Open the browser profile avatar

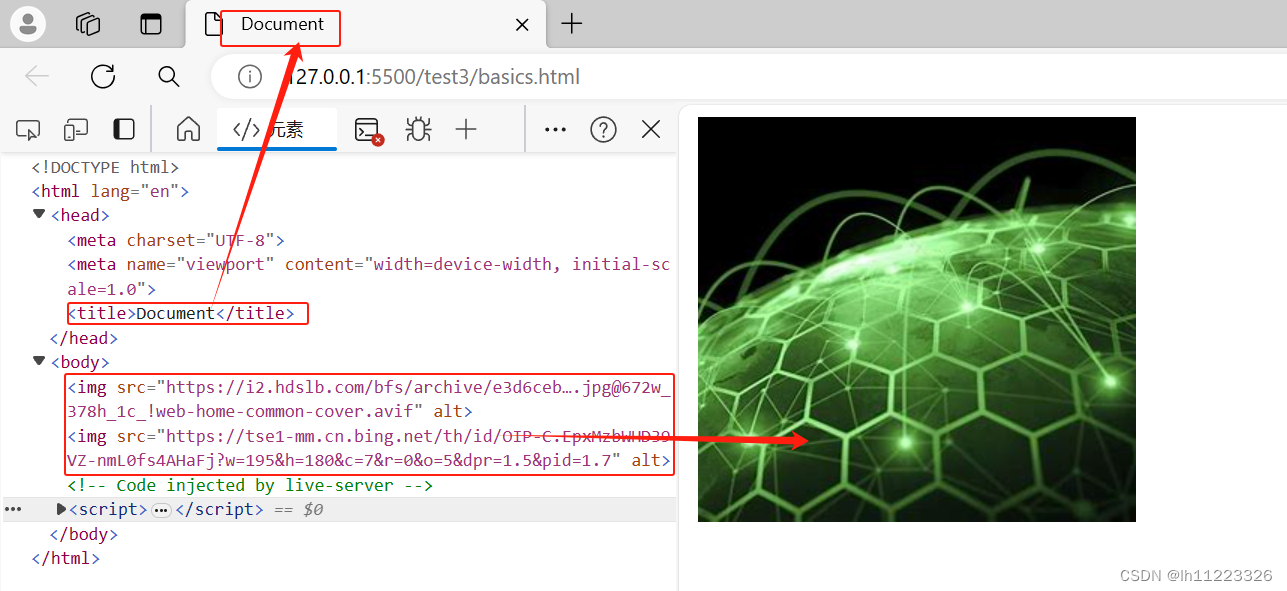(28, 24)
